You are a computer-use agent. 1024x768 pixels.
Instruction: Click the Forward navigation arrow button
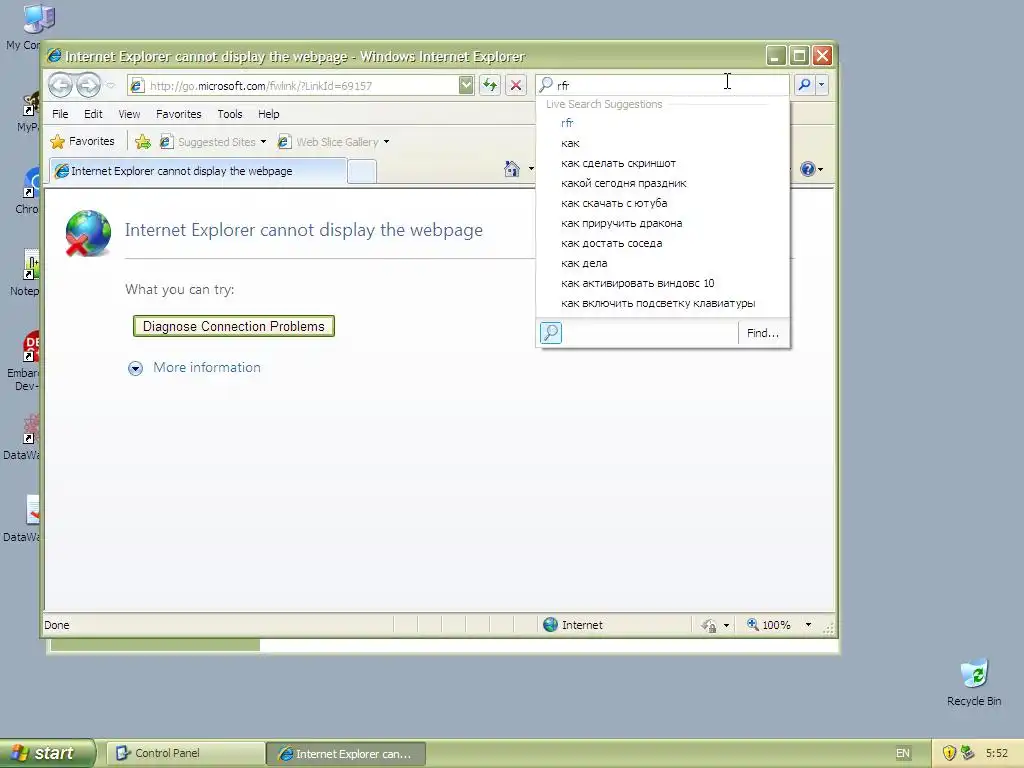click(x=88, y=85)
